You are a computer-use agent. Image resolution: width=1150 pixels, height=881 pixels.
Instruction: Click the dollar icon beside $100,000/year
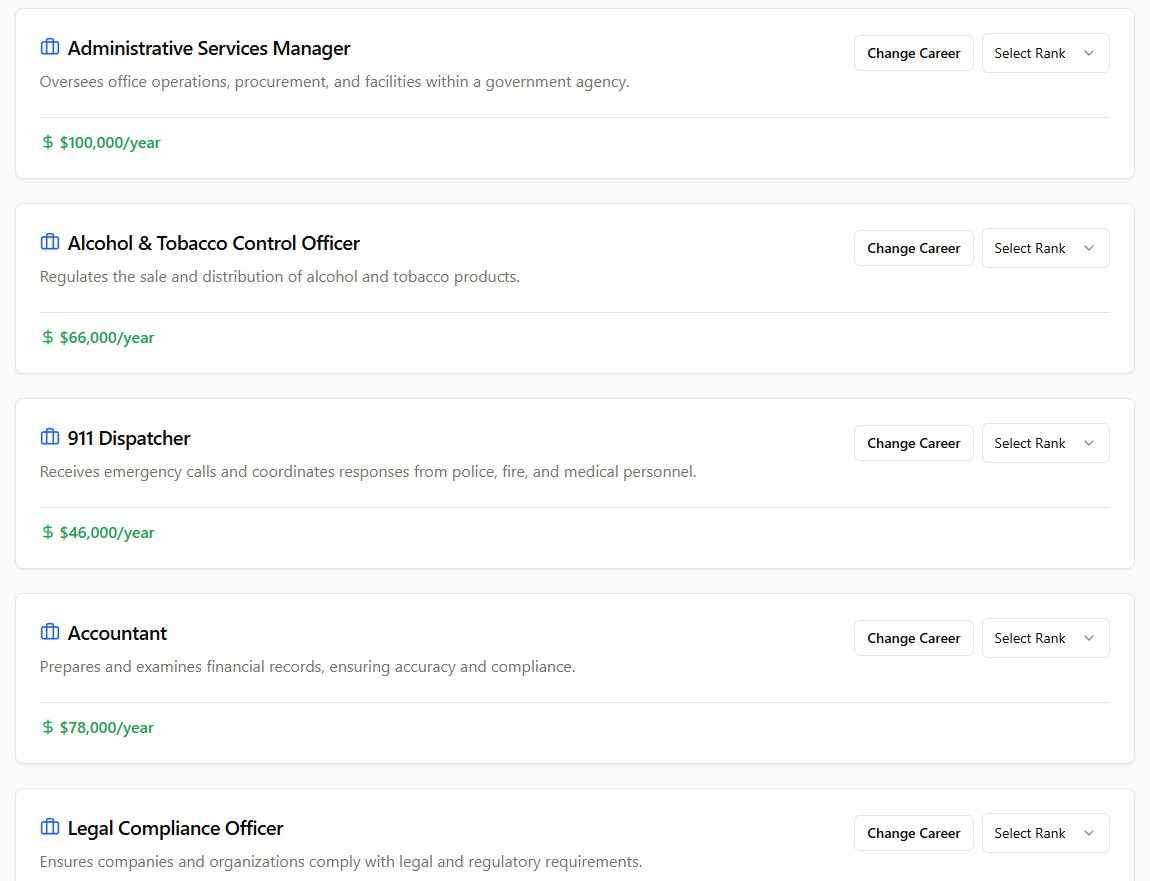click(x=48, y=143)
